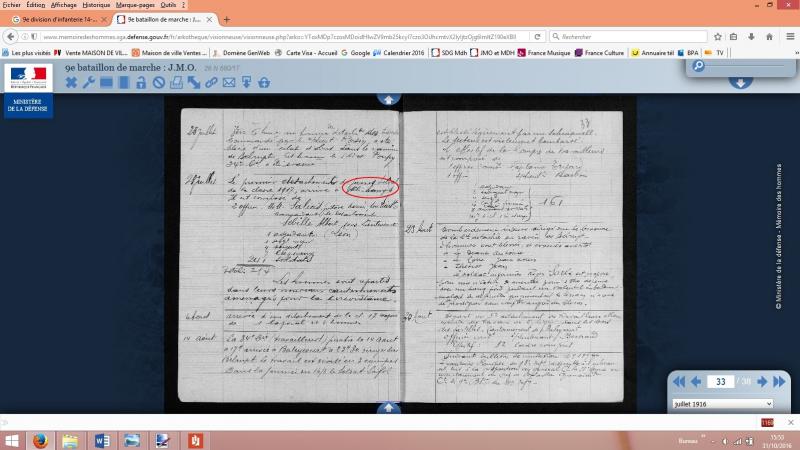Image resolution: width=800 pixels, height=450 pixels.
Task: Open 'France Culture' bookmark
Action: pyautogui.click(x=599, y=53)
